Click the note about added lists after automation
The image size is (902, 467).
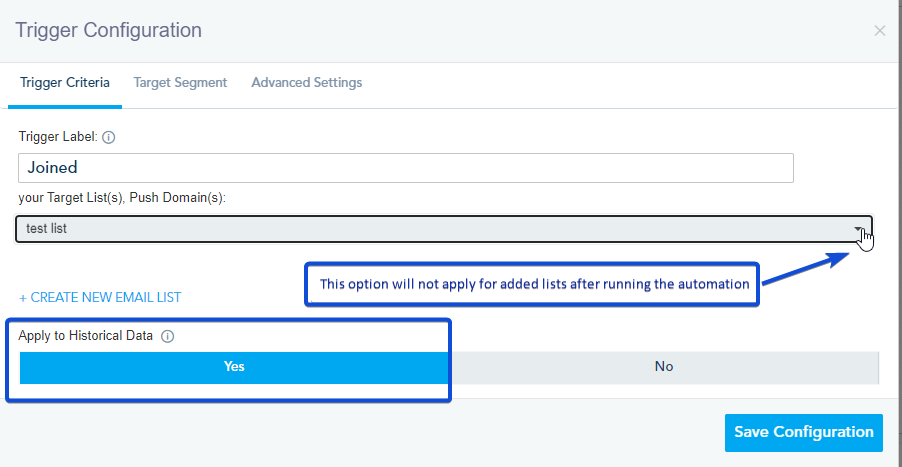[x=534, y=285]
